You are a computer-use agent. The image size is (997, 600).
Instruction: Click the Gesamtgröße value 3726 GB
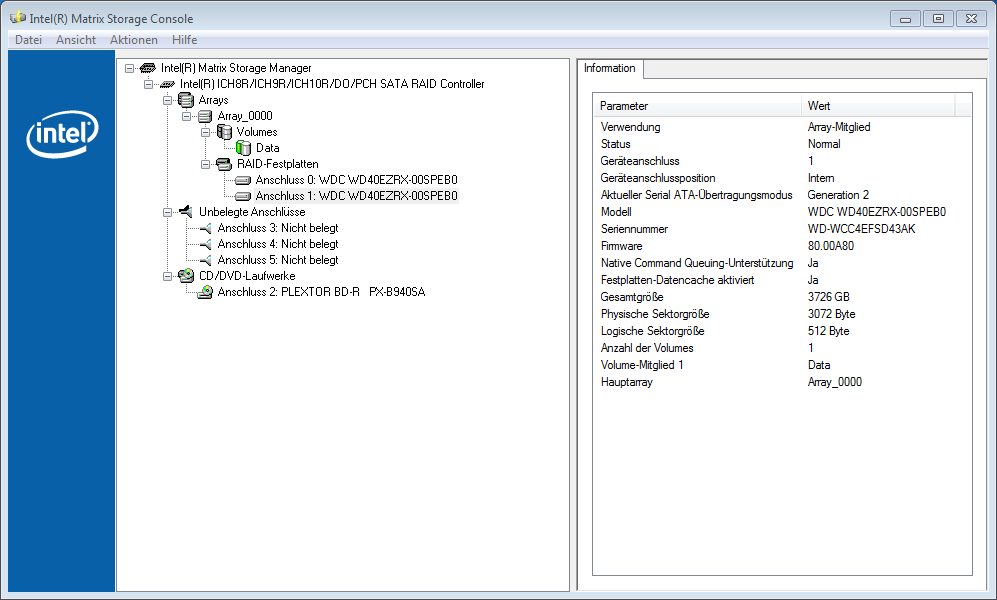pos(829,297)
